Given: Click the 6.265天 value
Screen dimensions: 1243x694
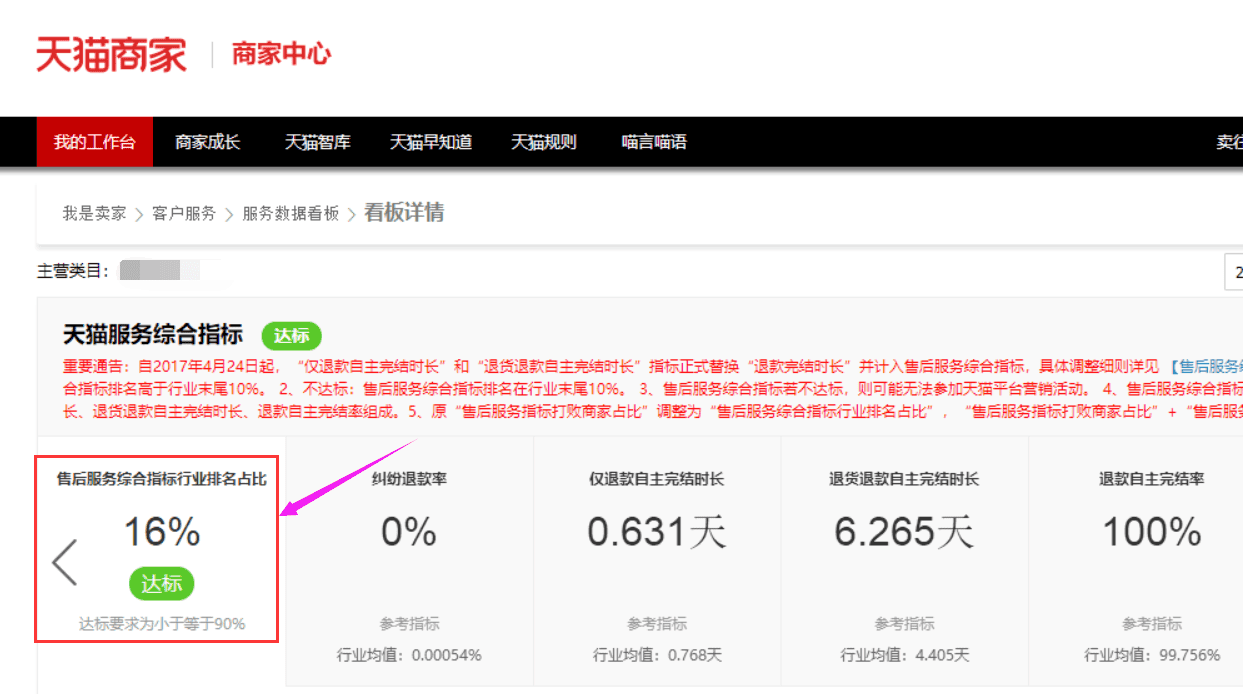Looking at the screenshot, I should (x=904, y=532).
